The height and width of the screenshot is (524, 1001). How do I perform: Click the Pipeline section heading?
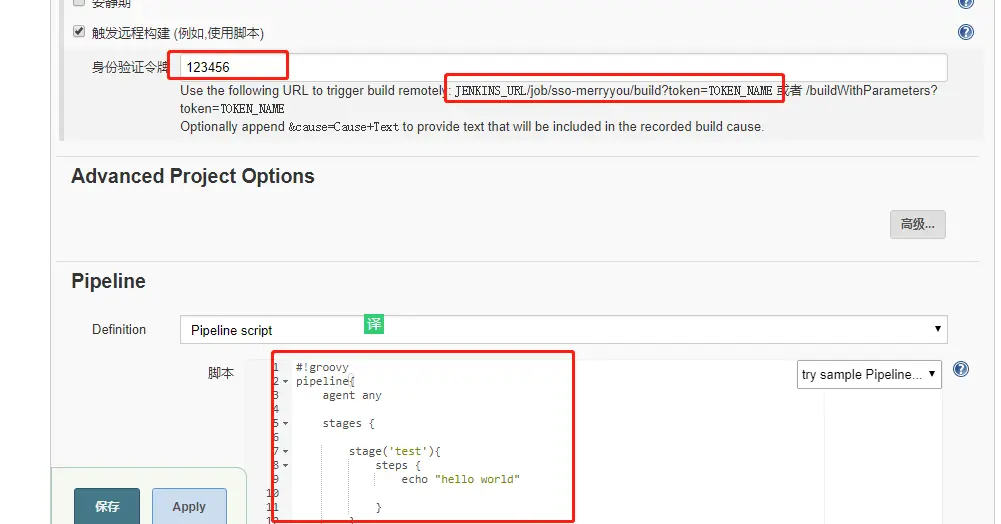tap(109, 281)
